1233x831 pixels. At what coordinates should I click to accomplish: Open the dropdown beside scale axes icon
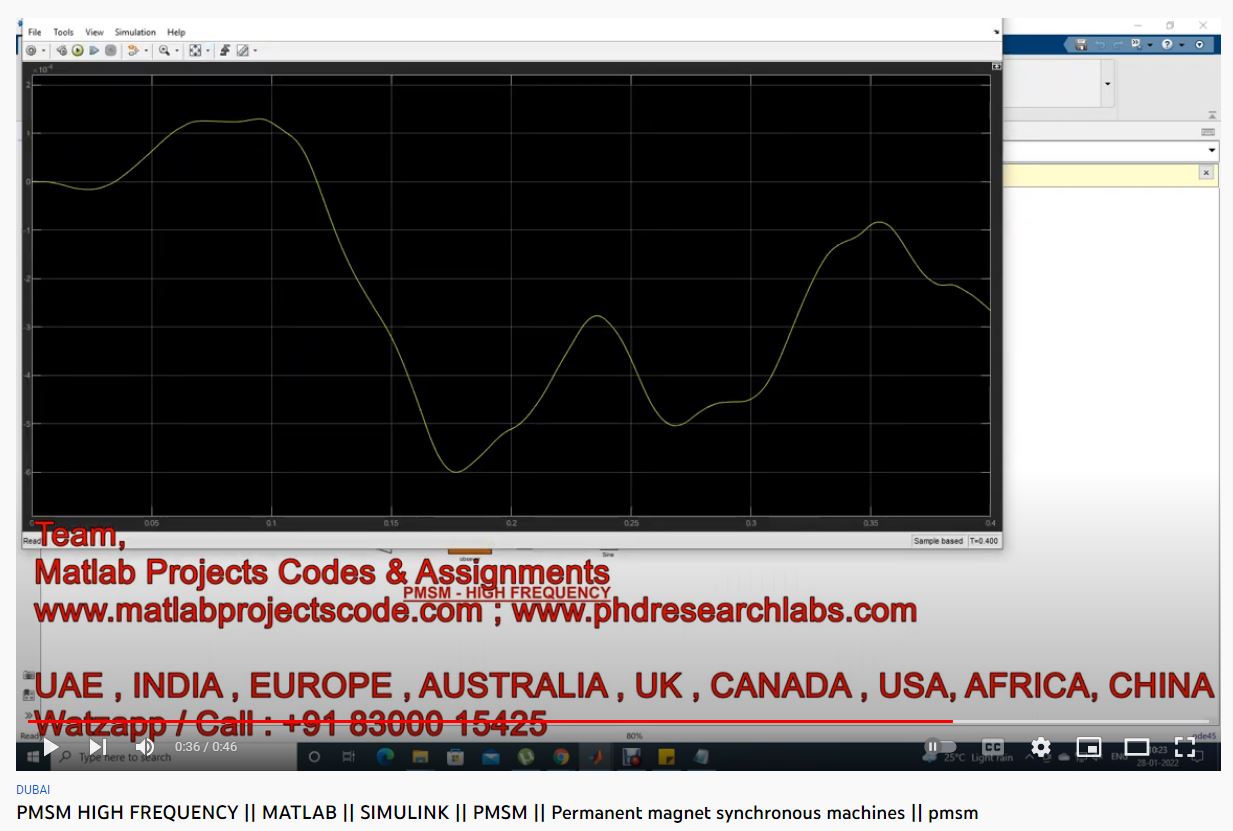pyautogui.click(x=208, y=50)
